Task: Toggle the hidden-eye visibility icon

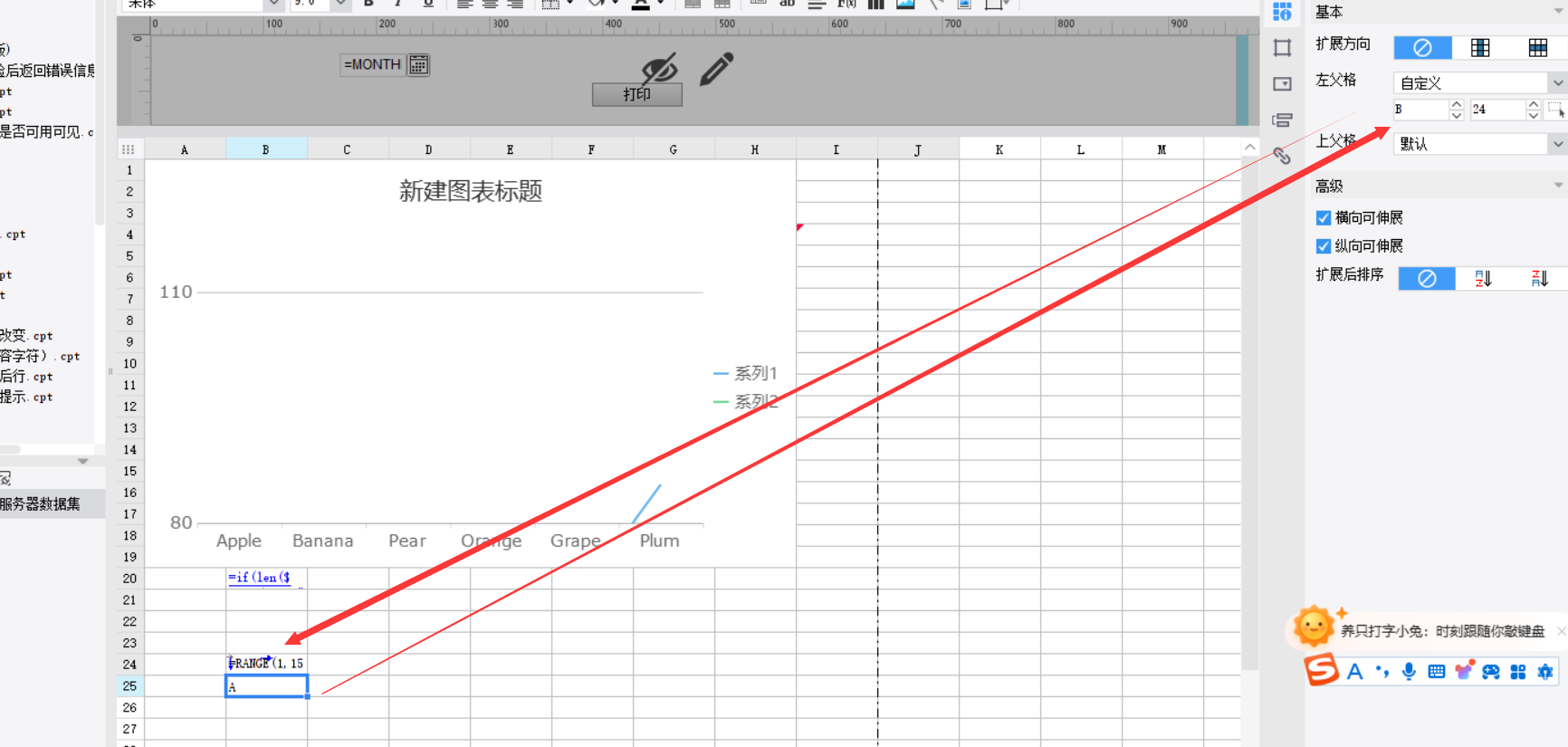Action: [659, 68]
